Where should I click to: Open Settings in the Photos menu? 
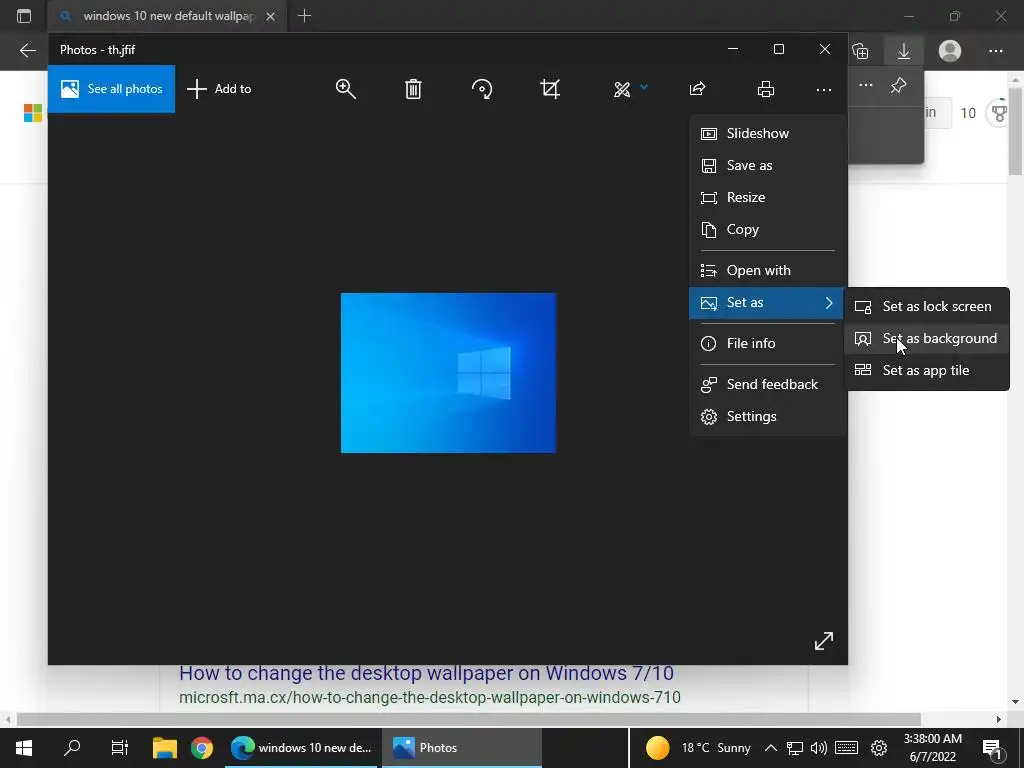click(x=767, y=416)
